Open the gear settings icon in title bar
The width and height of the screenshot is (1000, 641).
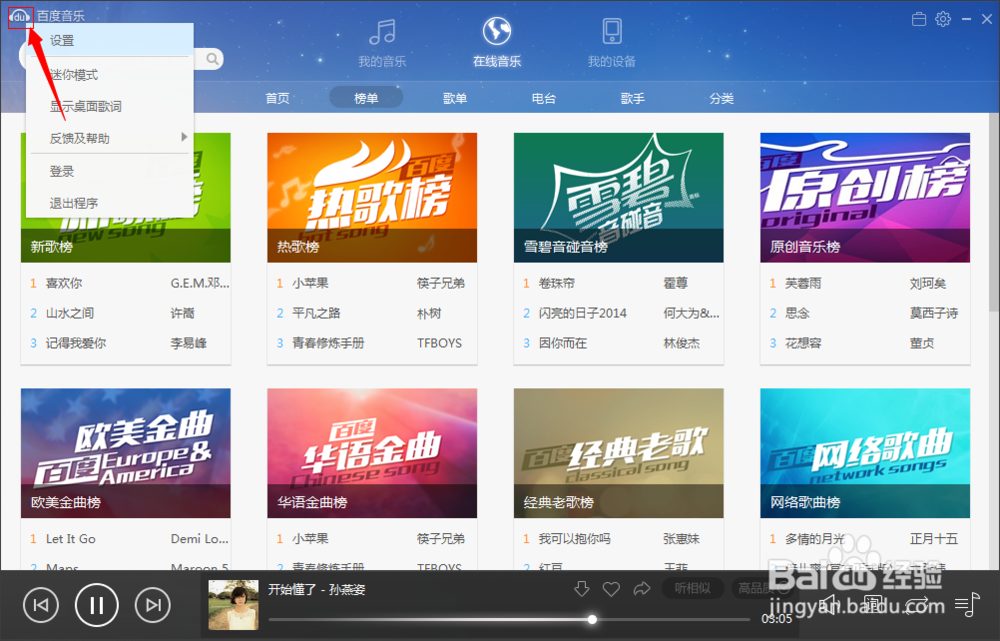point(943,19)
